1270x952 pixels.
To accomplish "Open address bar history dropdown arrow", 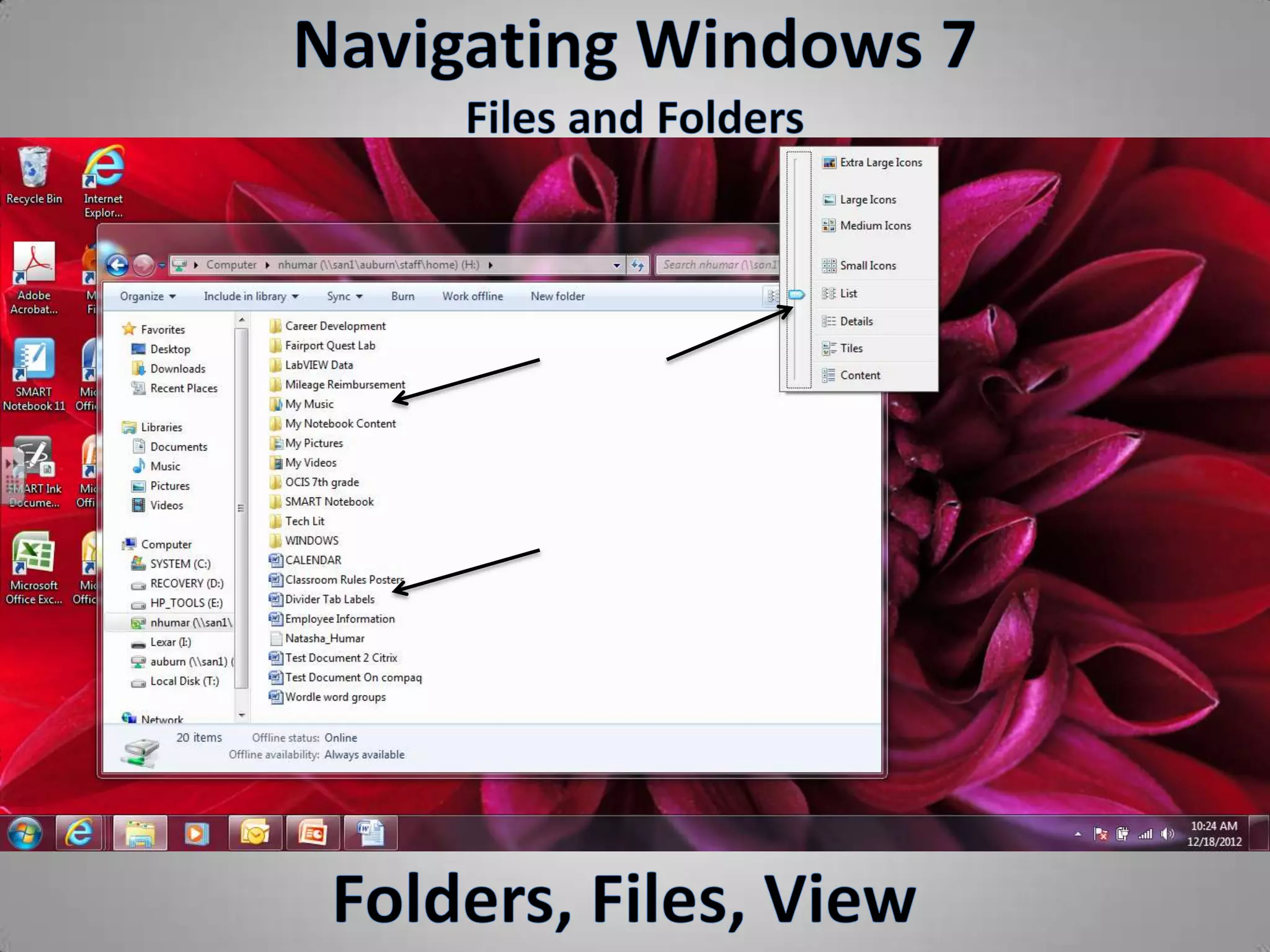I will (616, 265).
